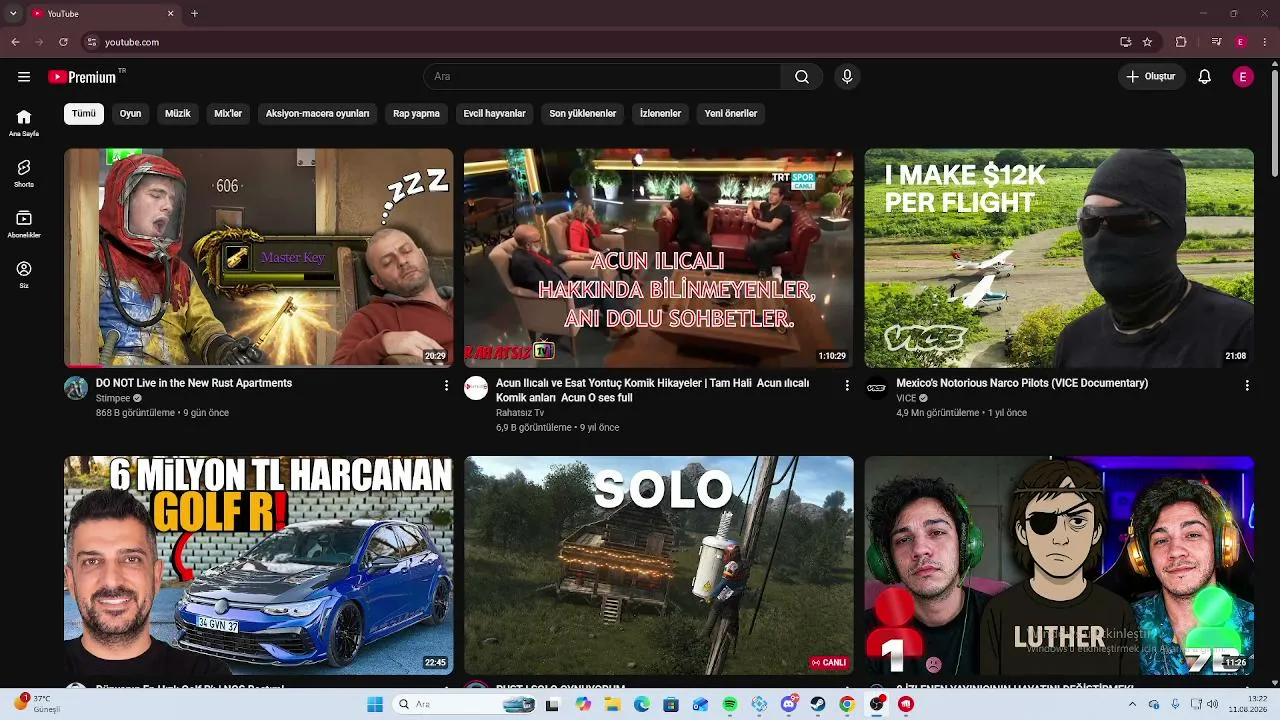The image size is (1280, 720).
Task: Play the GOLF R blue car thumbnail
Action: point(259,566)
